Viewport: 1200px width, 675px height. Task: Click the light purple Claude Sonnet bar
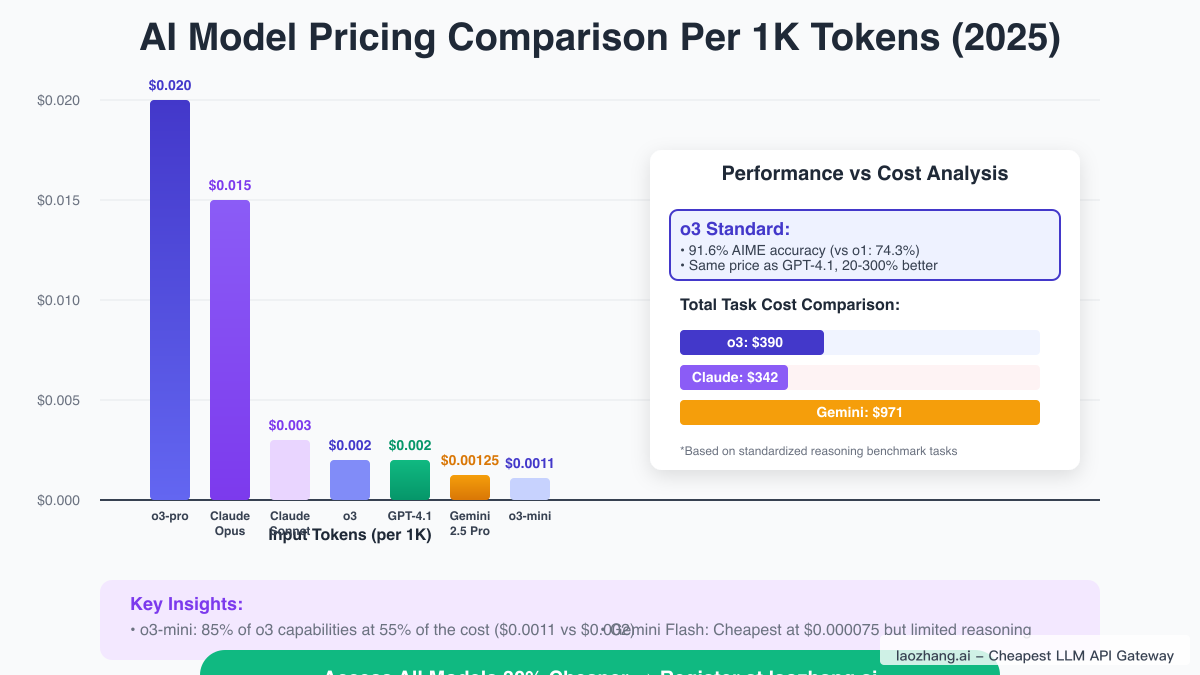point(290,470)
